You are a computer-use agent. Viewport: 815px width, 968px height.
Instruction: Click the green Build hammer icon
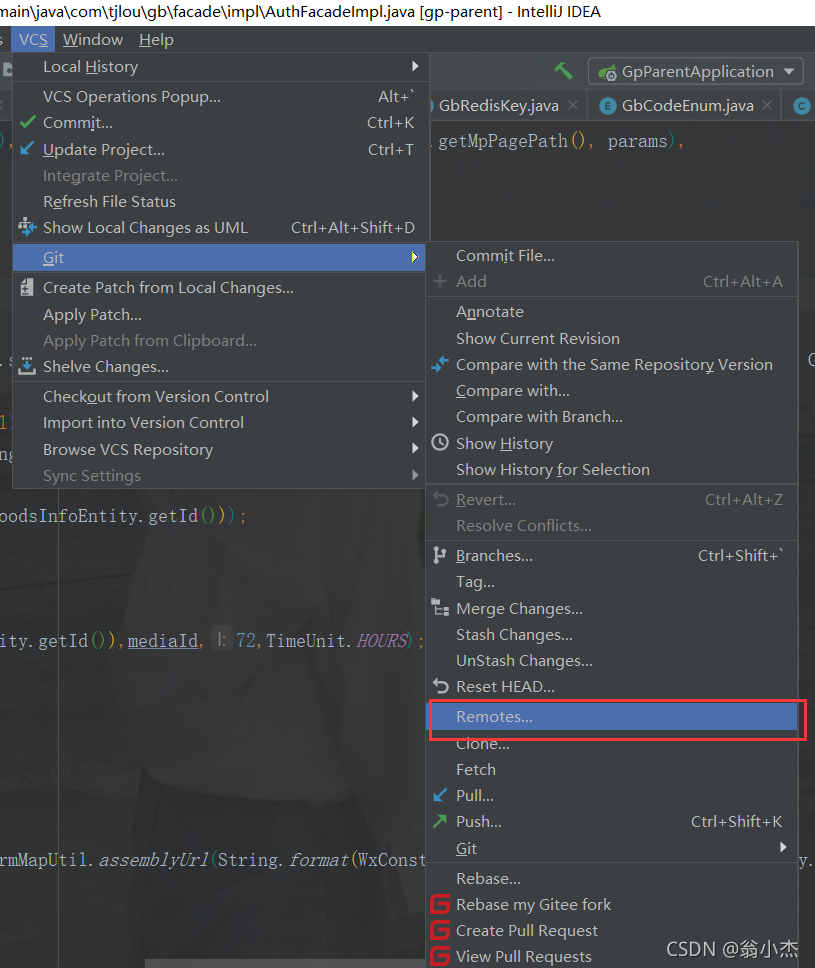click(562, 71)
